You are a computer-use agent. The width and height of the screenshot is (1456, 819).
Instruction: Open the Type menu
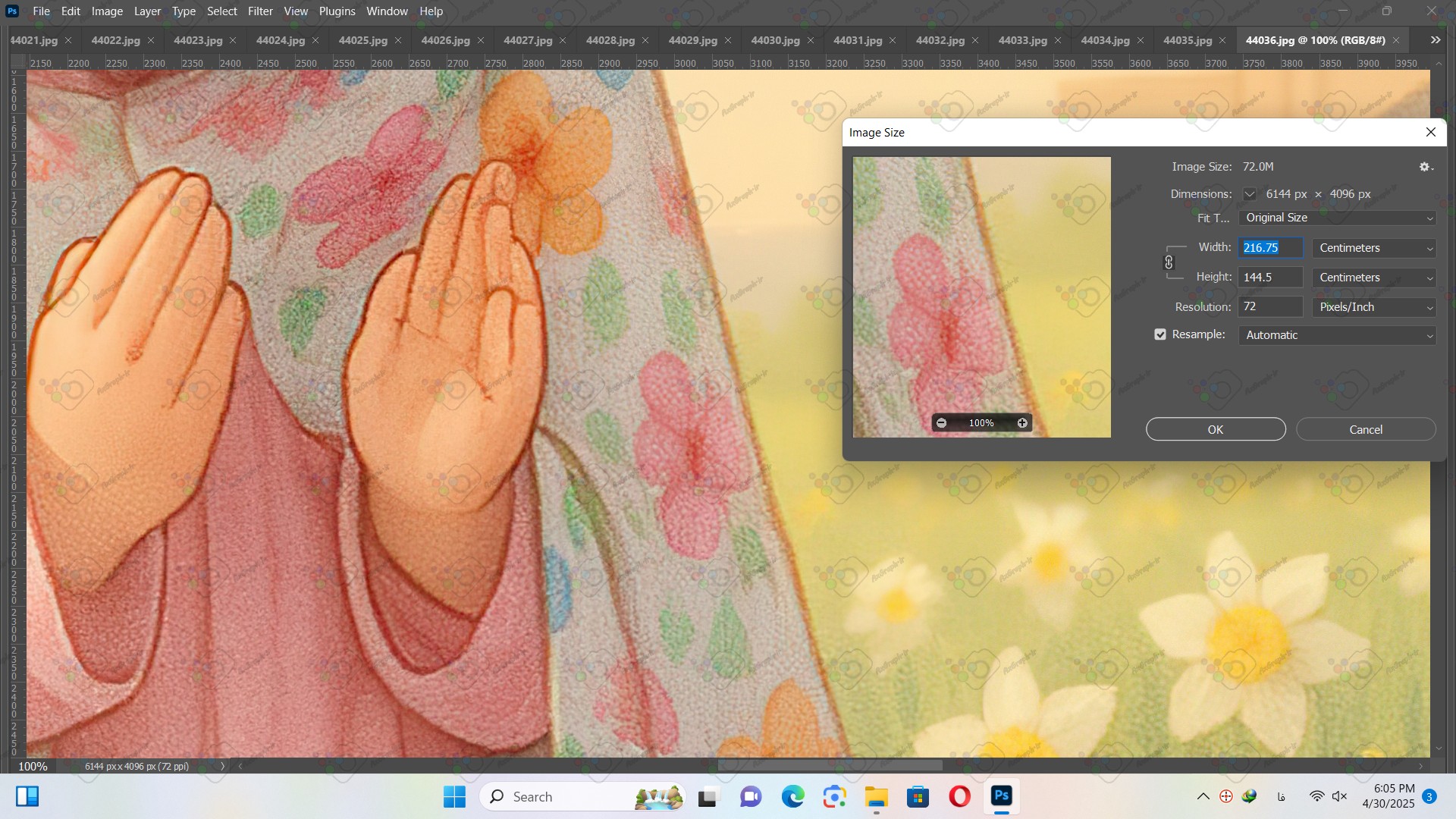tap(184, 11)
